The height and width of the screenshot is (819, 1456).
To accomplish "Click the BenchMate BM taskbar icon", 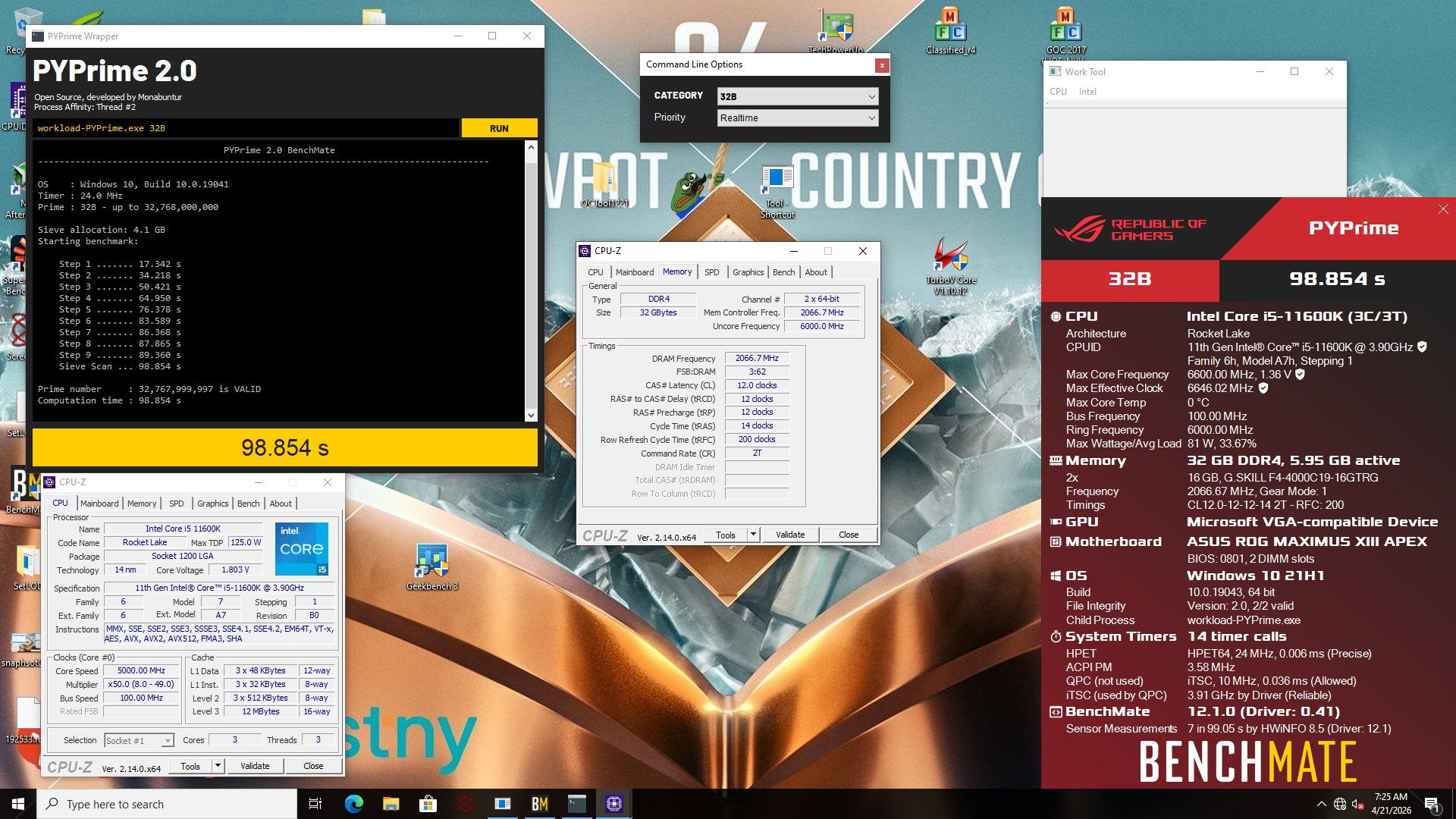I will (x=540, y=804).
